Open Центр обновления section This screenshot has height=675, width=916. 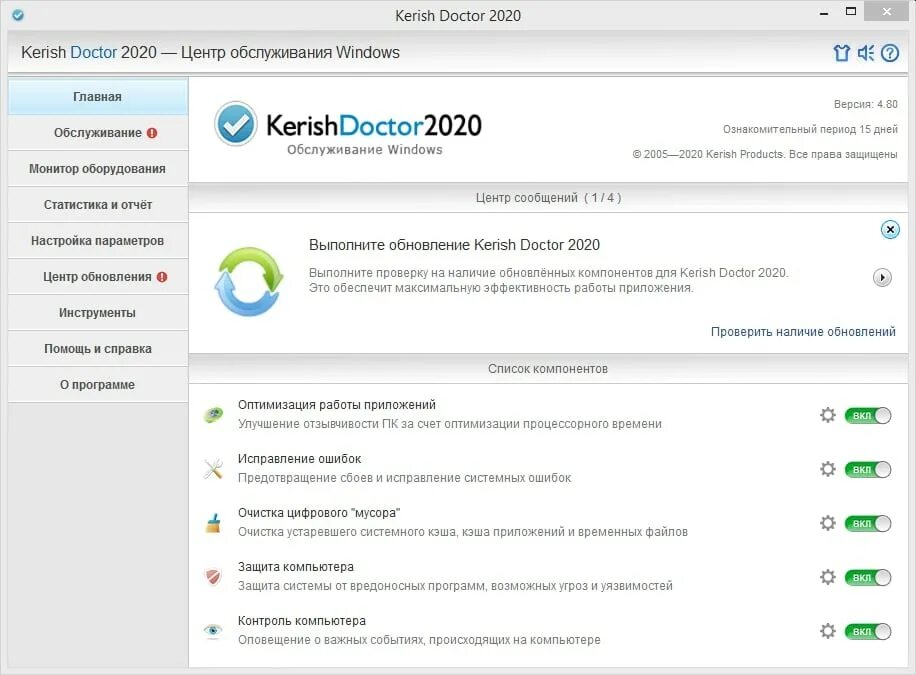coord(98,276)
